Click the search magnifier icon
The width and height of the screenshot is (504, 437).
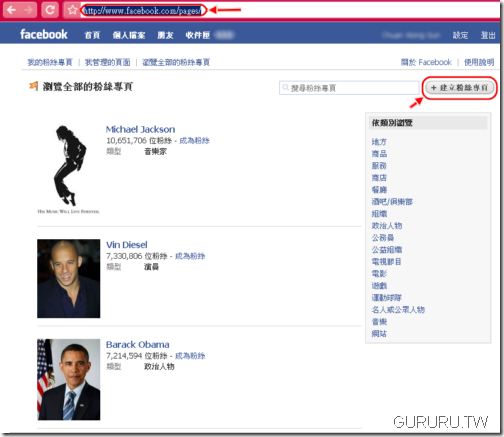coord(286,88)
